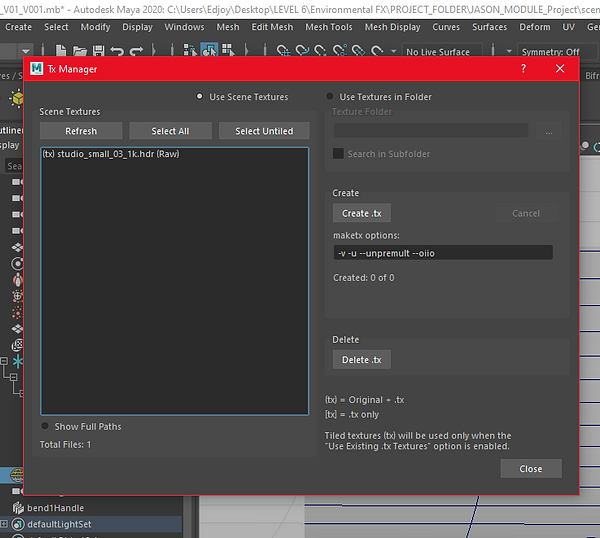Screen dimensions: 600x538
Task: Open the menu set dropdown arrow
Action: pos(26,51)
